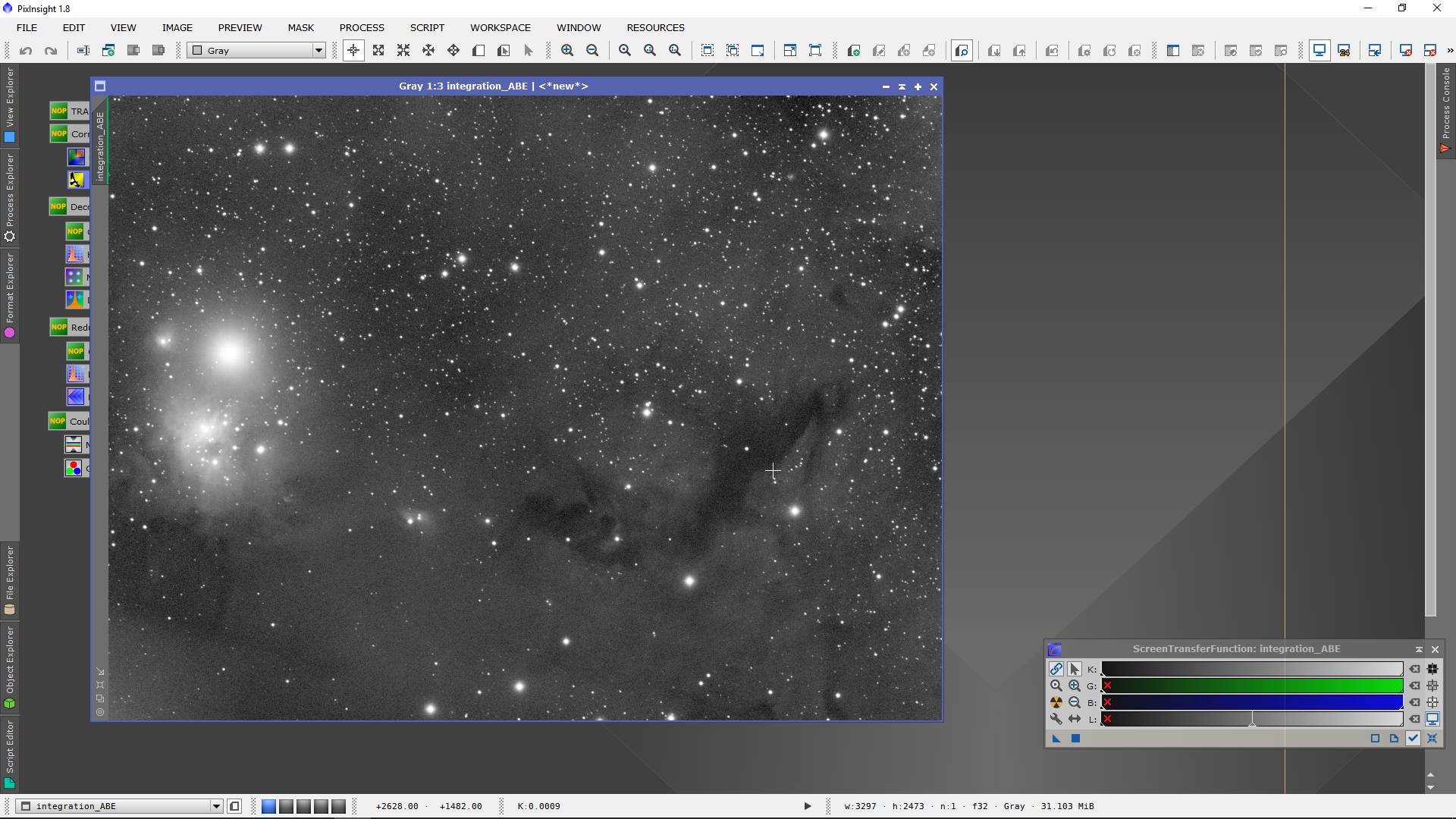
Task: Choose the STF Zoom Out mode magnifier
Action: point(1074,702)
